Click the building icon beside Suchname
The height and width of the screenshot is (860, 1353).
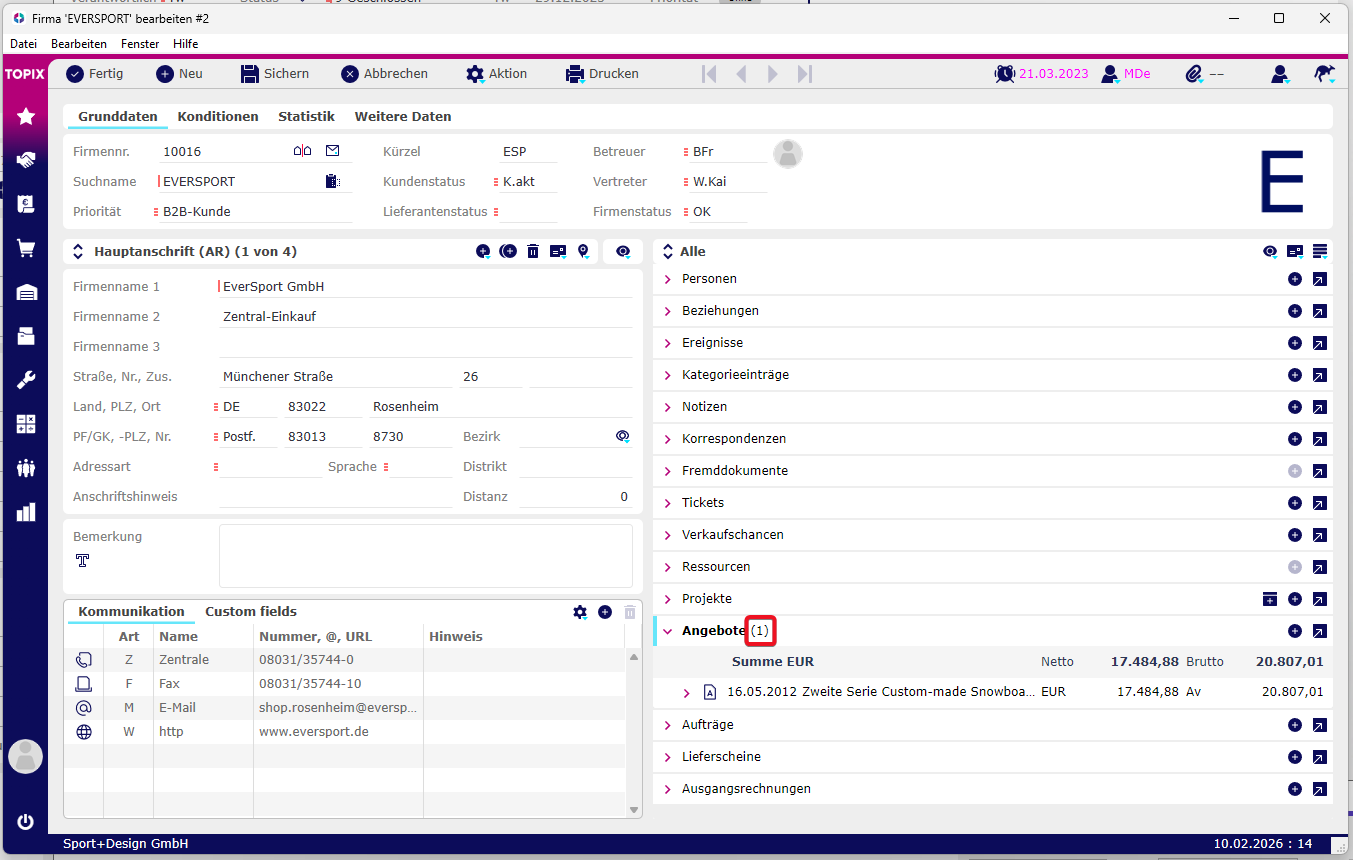pyautogui.click(x=333, y=182)
